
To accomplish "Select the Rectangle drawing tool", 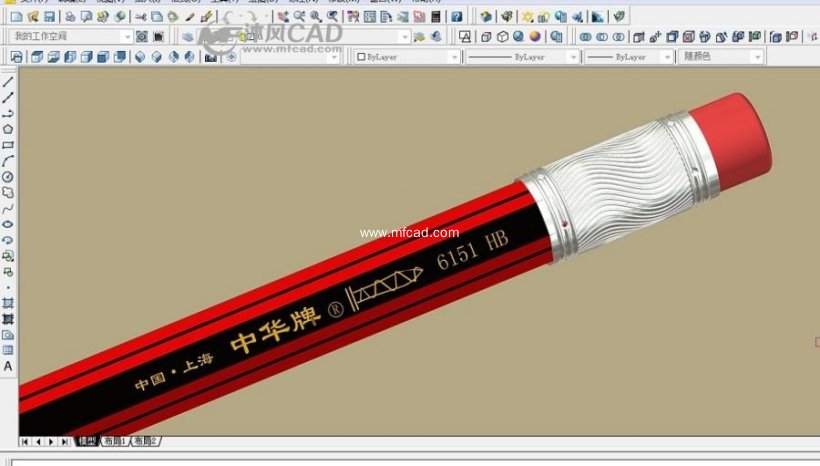I will tap(8, 145).
